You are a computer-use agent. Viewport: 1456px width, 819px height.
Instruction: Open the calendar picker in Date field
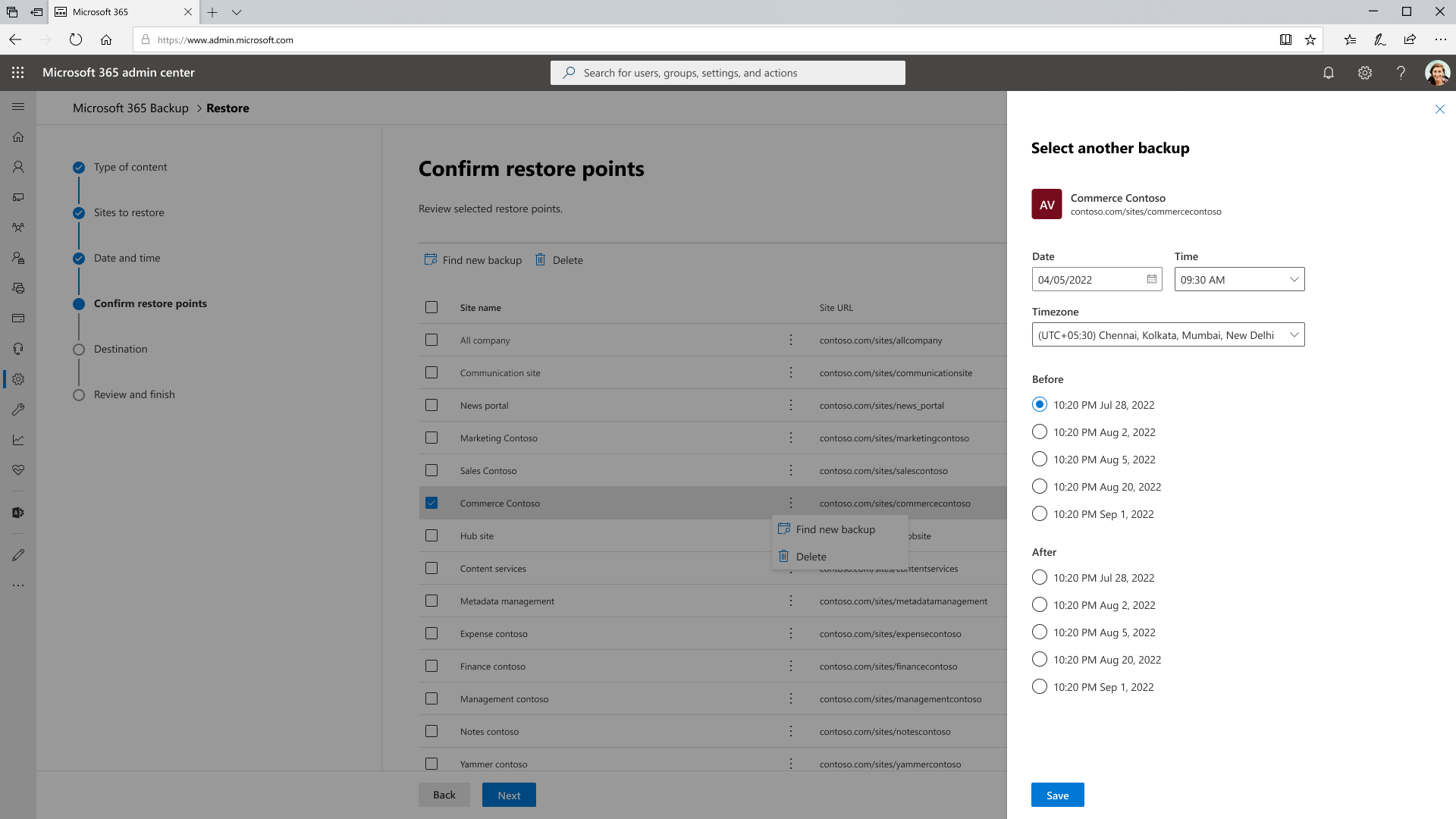click(1151, 280)
